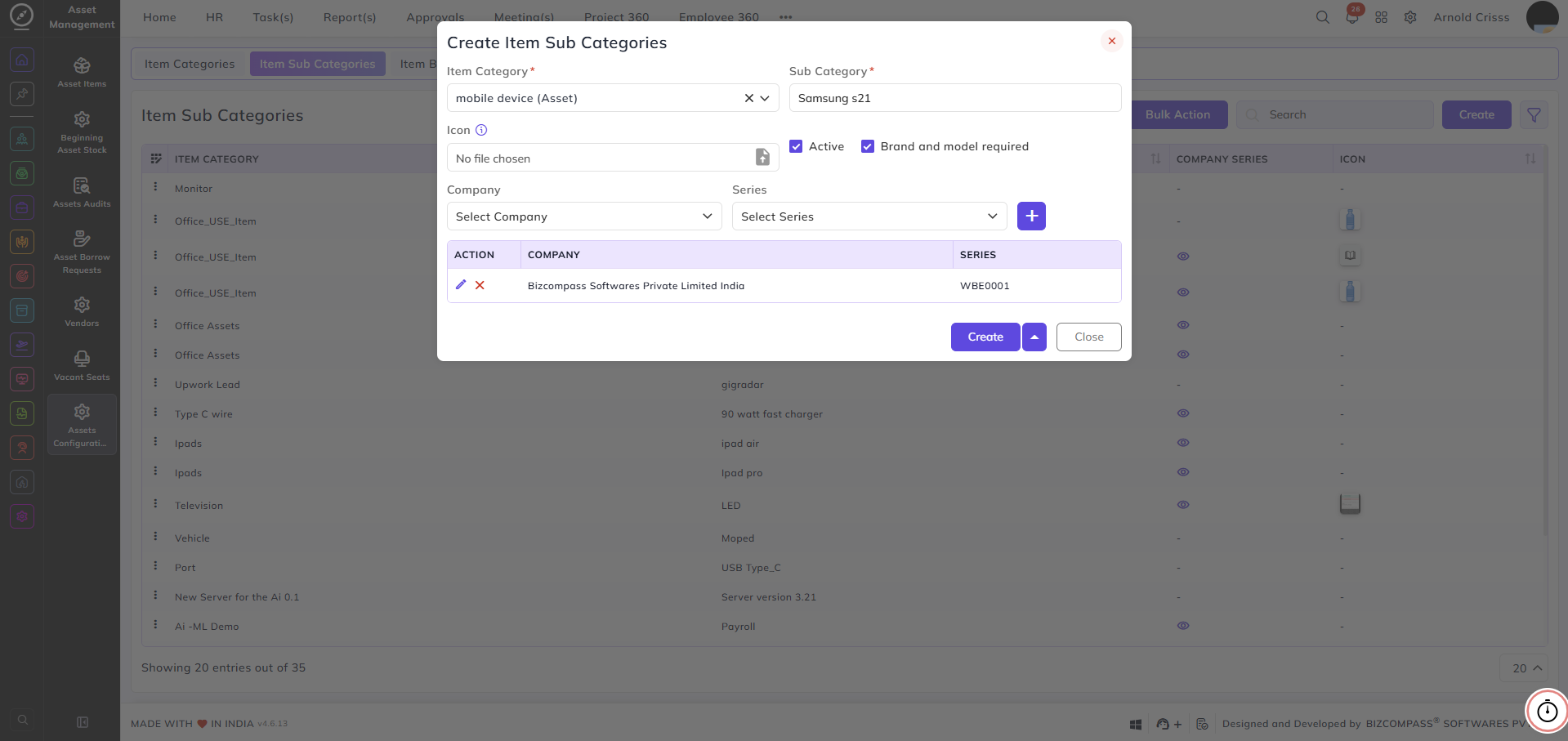
Task: Click user avatar picture
Action: pos(1542,17)
